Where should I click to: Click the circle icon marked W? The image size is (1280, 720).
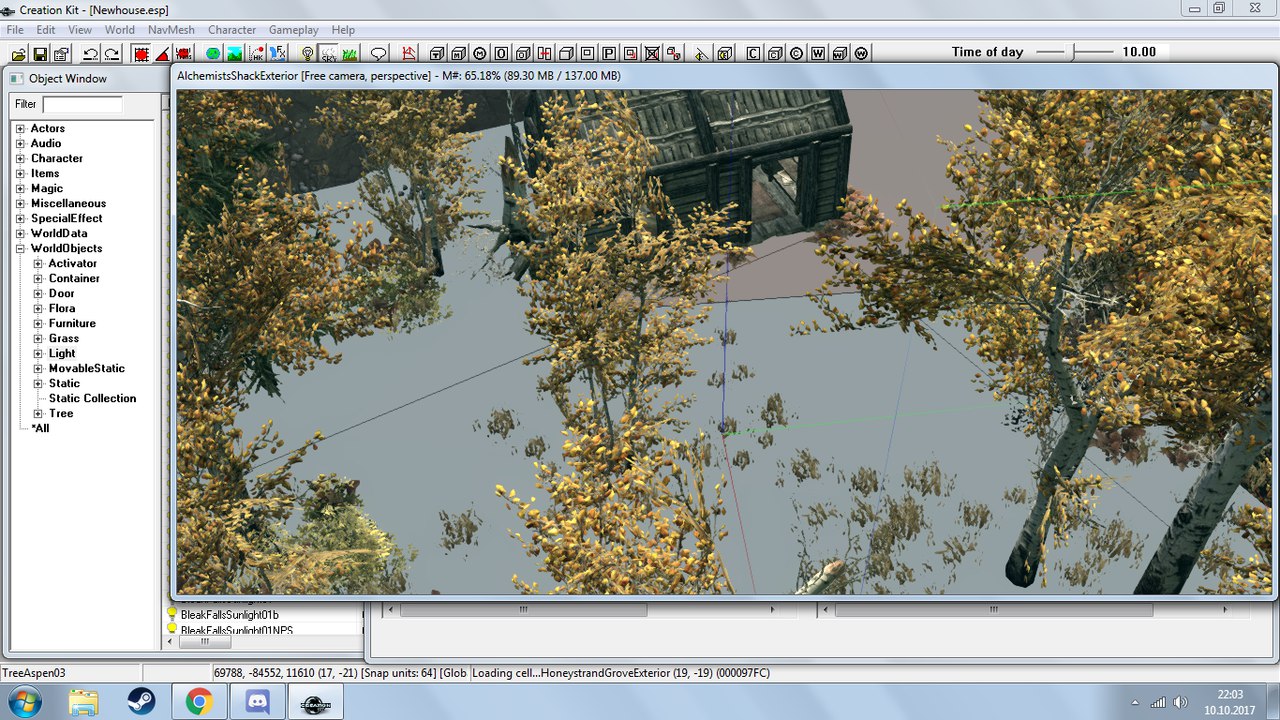coord(862,53)
